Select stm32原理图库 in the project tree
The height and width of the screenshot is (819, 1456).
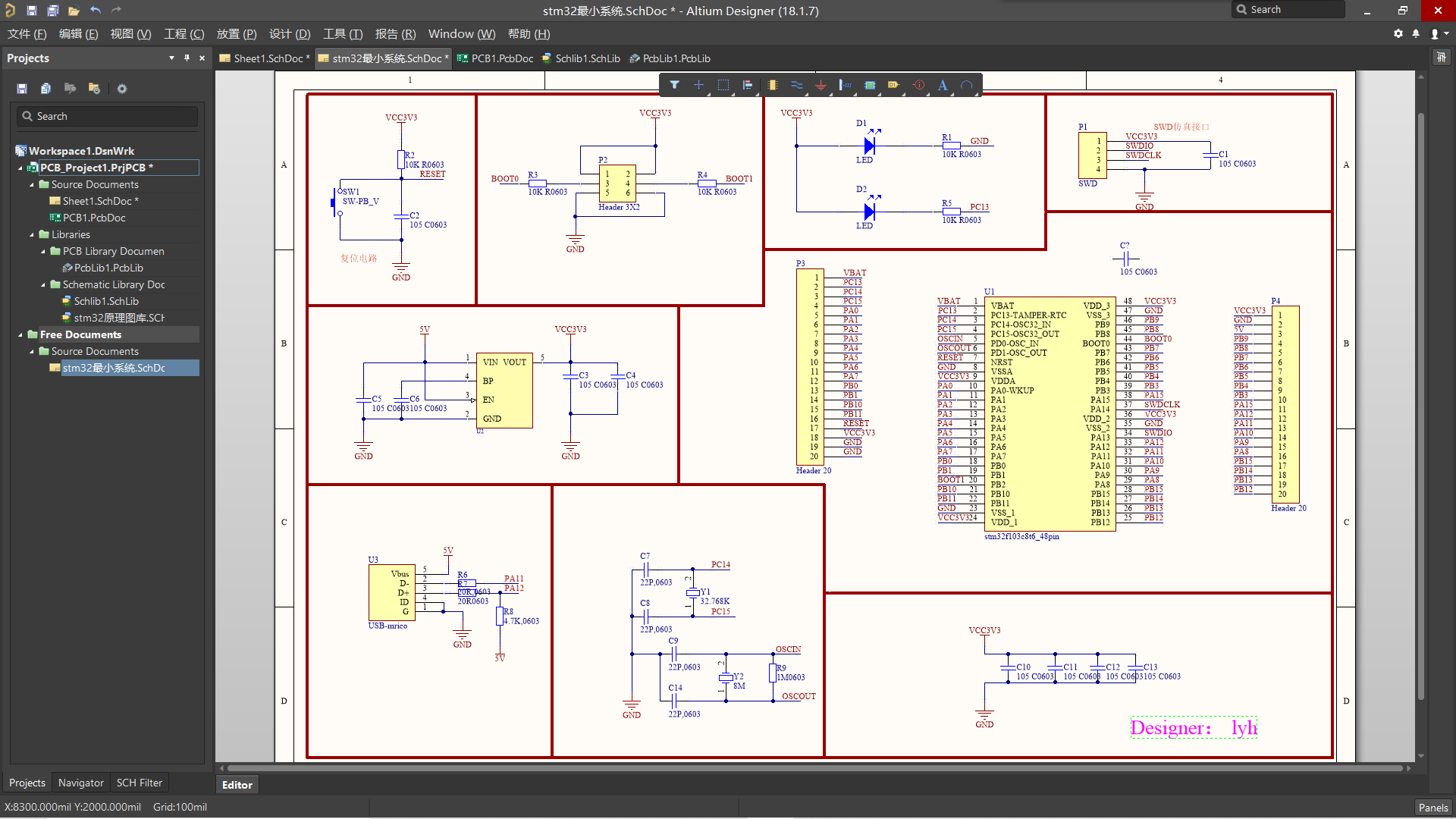(113, 318)
